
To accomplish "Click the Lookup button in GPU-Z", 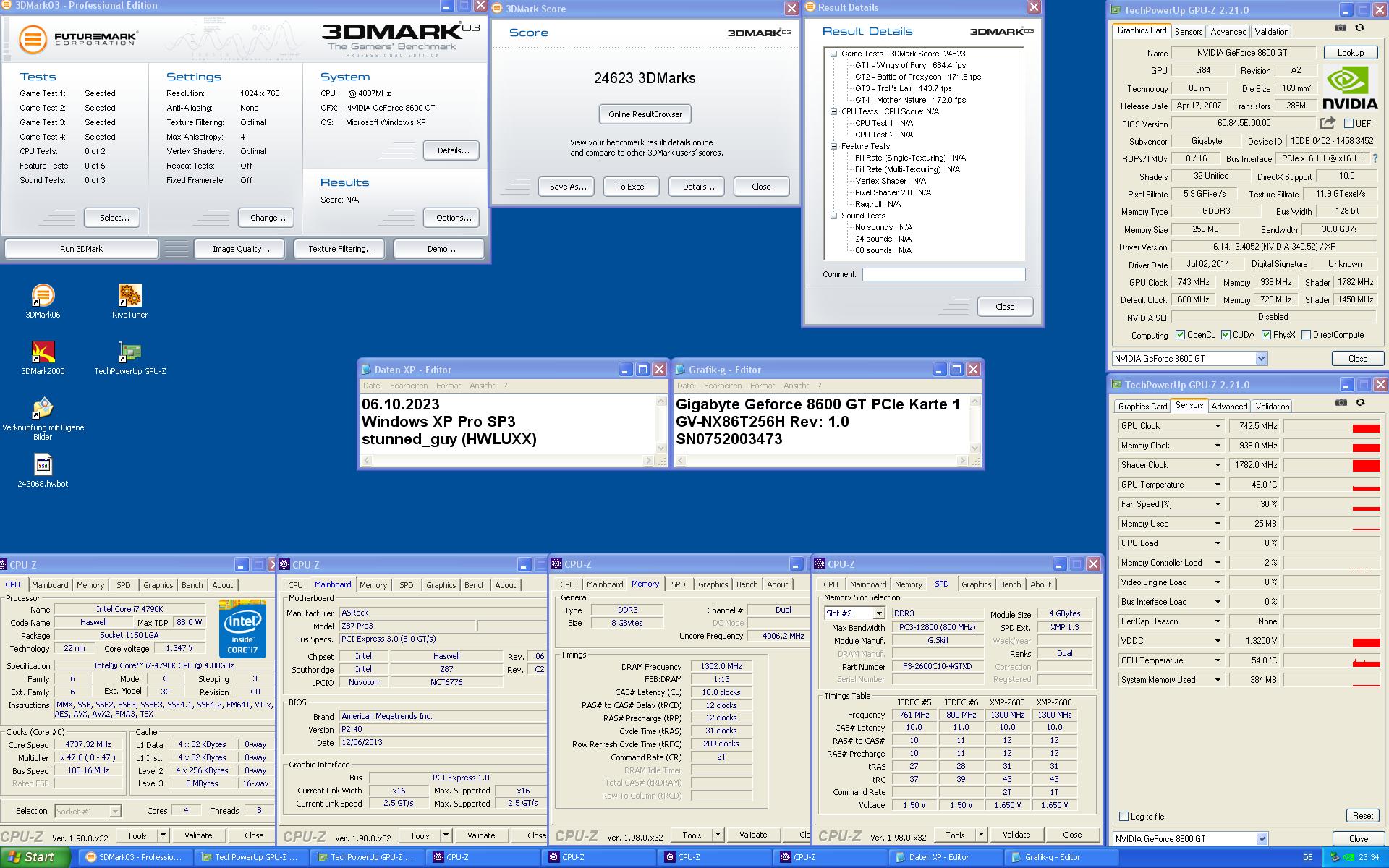I will 1350,53.
